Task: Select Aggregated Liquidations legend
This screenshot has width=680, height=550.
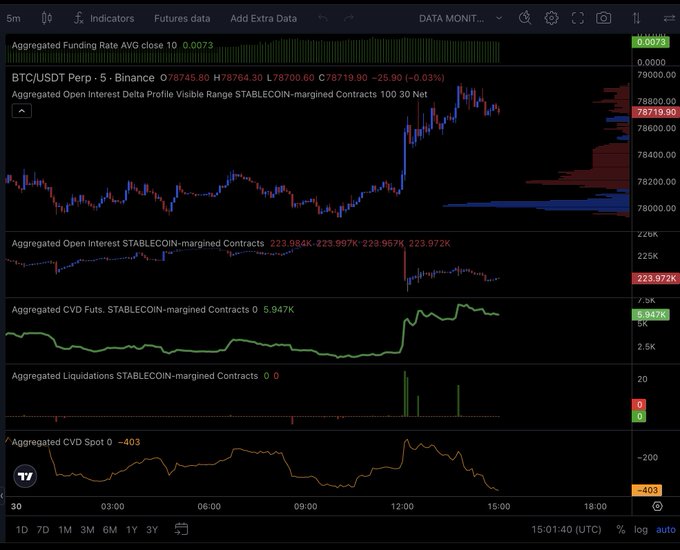Action: pyautogui.click(x=135, y=376)
